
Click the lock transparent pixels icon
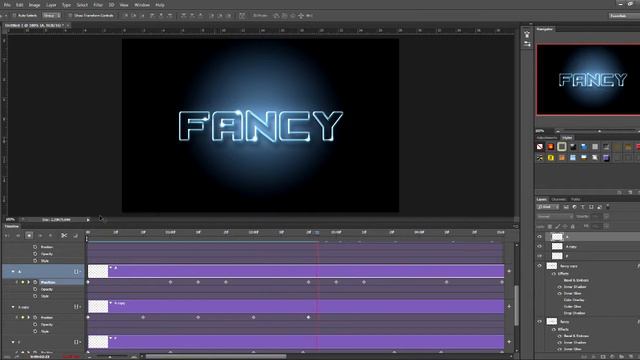[550, 226]
